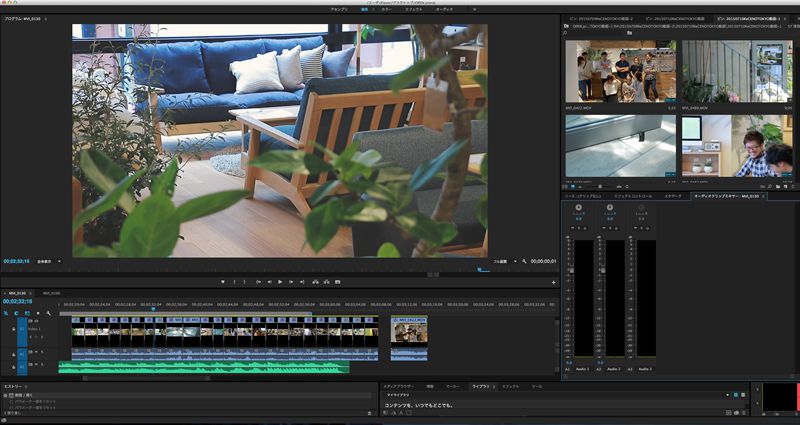This screenshot has width=800, height=425.
Task: Go to In point button
Action: click(259, 282)
